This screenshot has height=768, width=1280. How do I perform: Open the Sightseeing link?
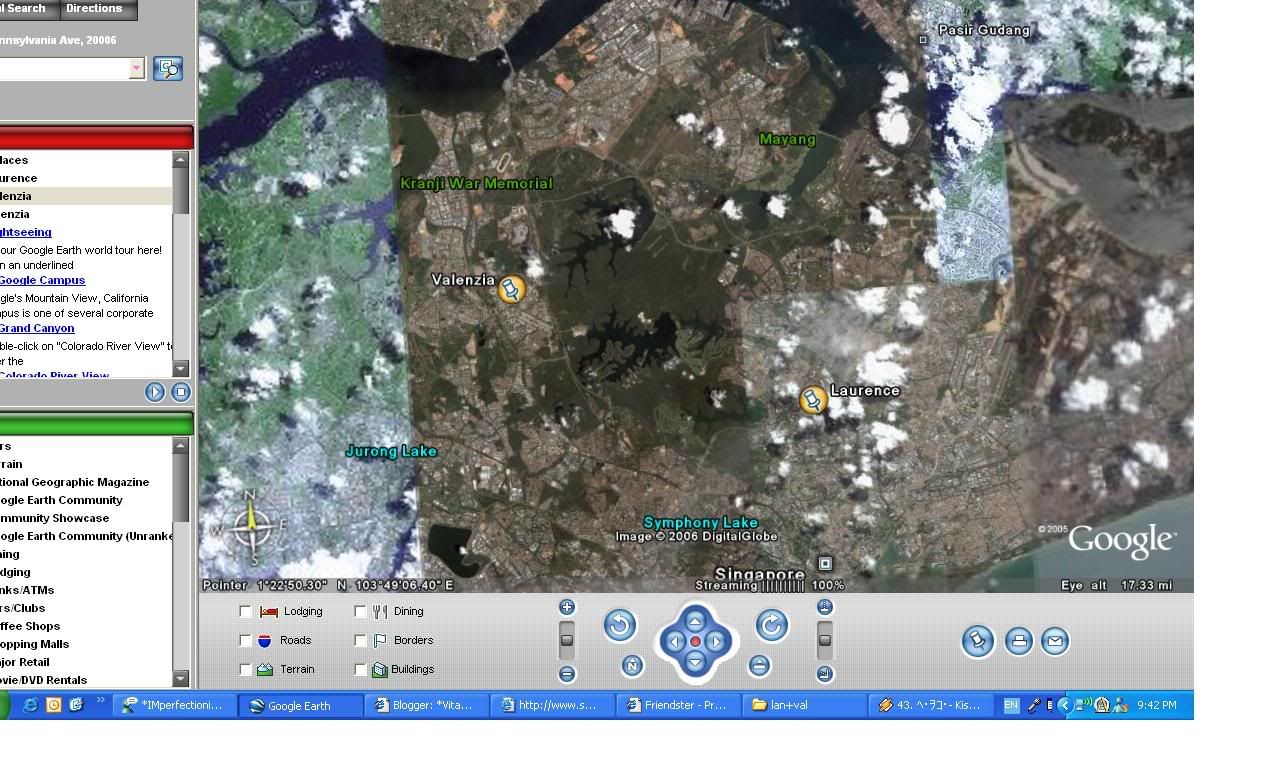pos(25,232)
